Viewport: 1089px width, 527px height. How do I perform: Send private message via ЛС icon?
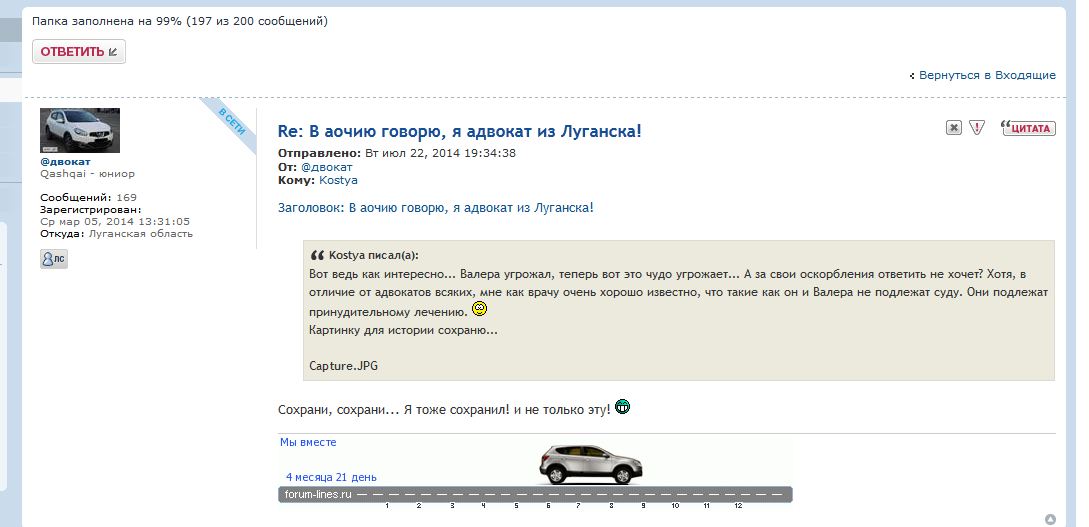click(54, 258)
